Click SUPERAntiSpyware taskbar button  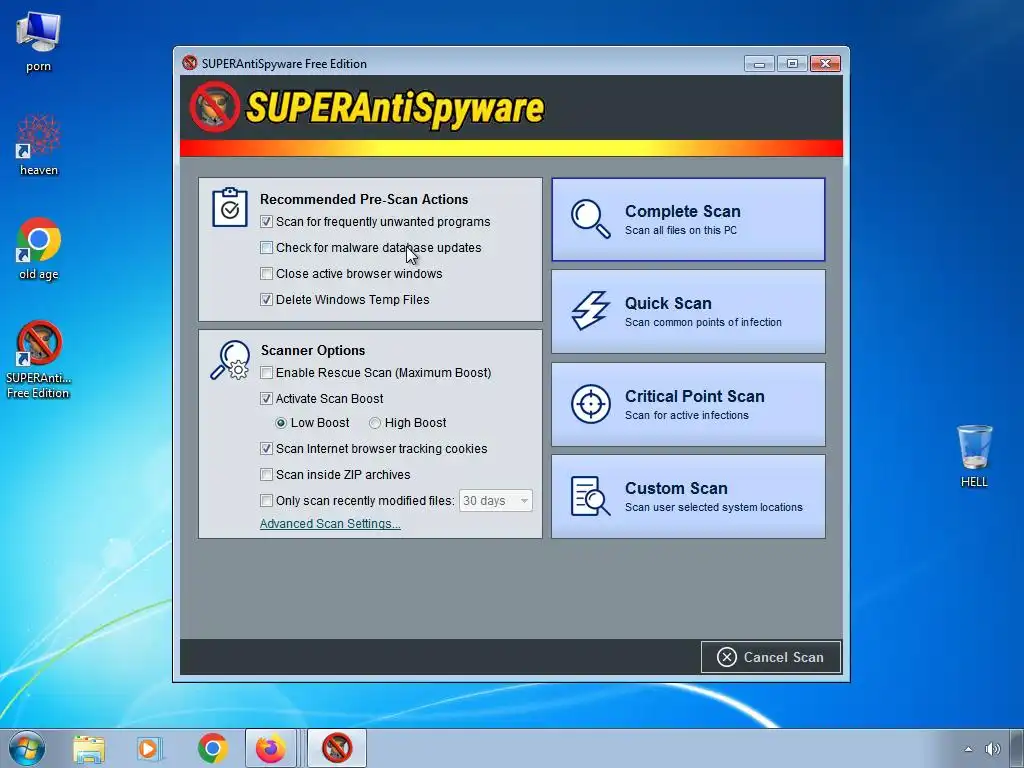(x=337, y=748)
